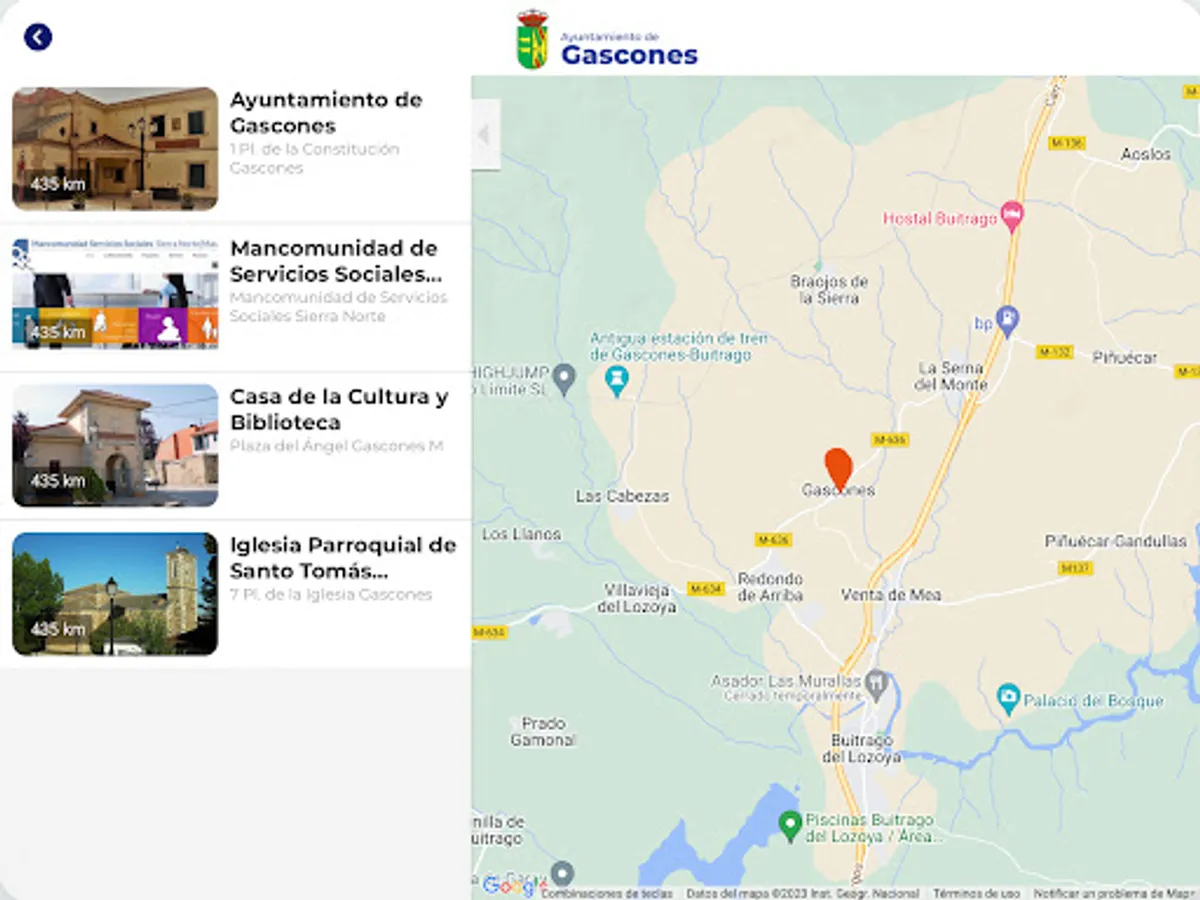
Task: Open the Asador Las Murallas restaurant marker
Action: [876, 684]
